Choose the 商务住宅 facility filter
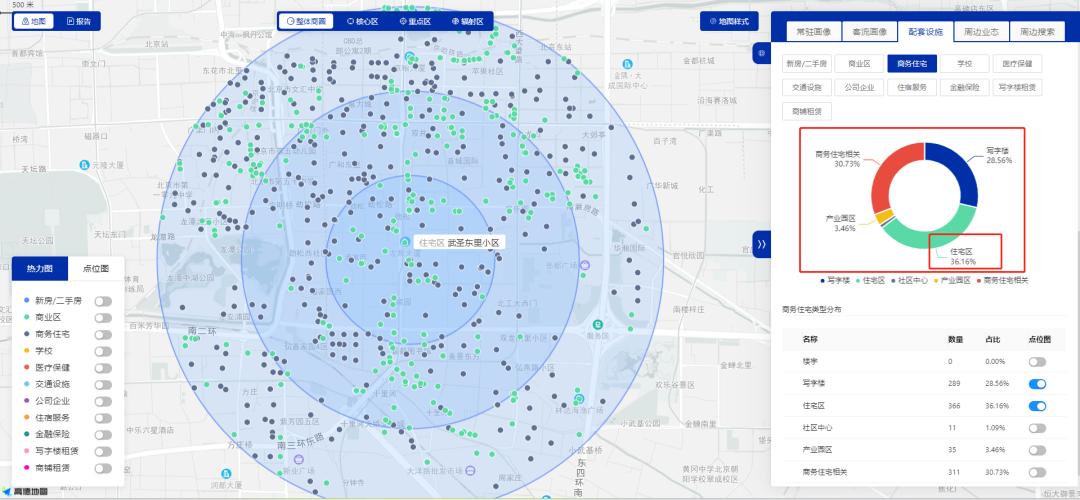The width and height of the screenshot is (1080, 500). pos(911,64)
